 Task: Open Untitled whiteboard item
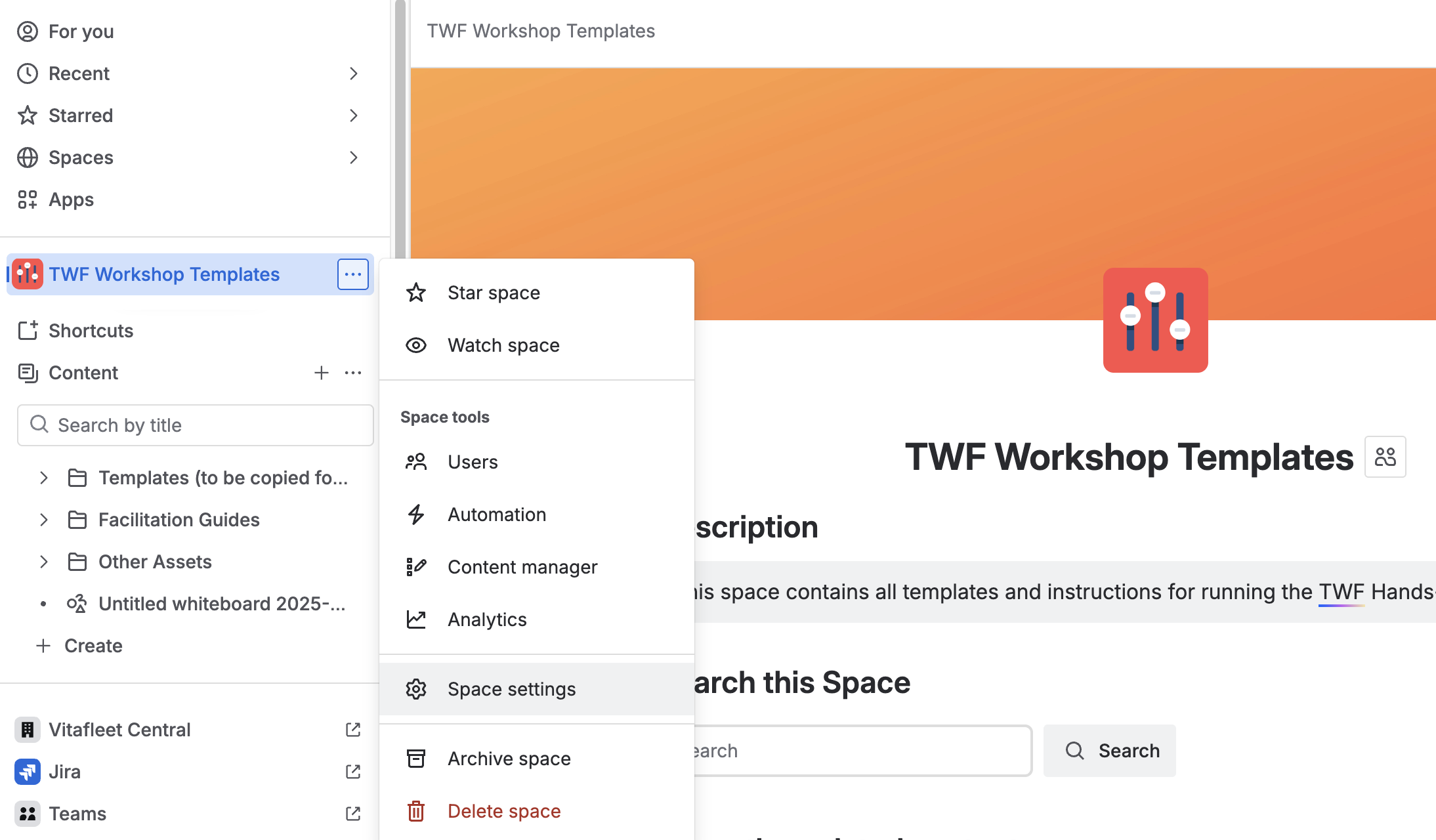coord(221,604)
